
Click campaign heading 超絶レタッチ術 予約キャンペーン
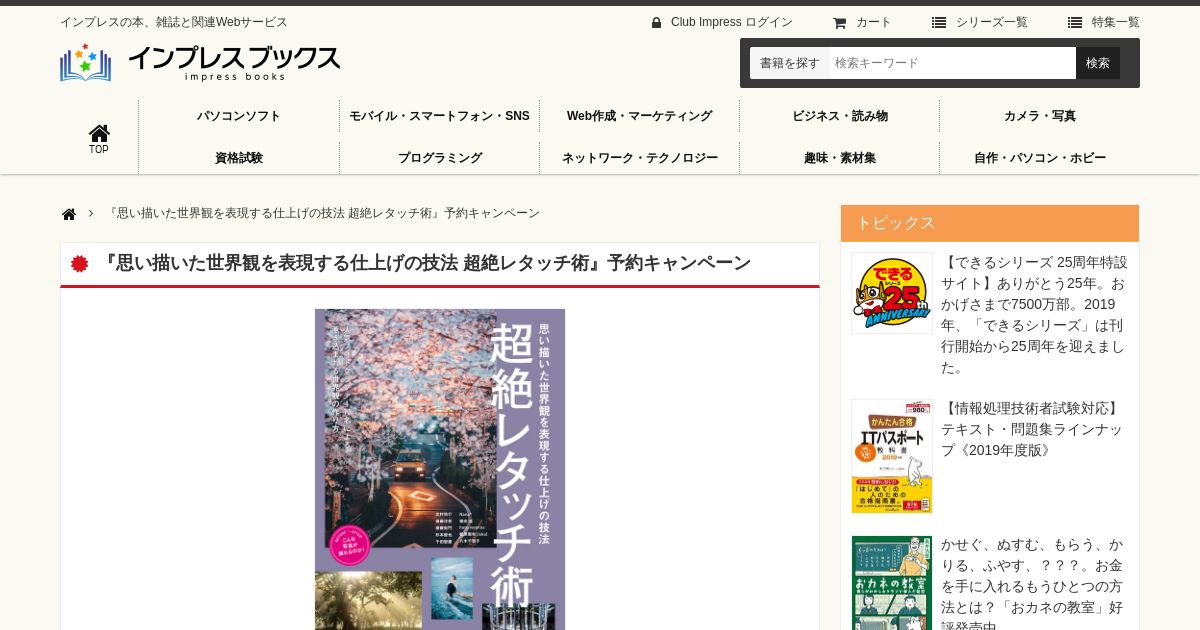427,263
